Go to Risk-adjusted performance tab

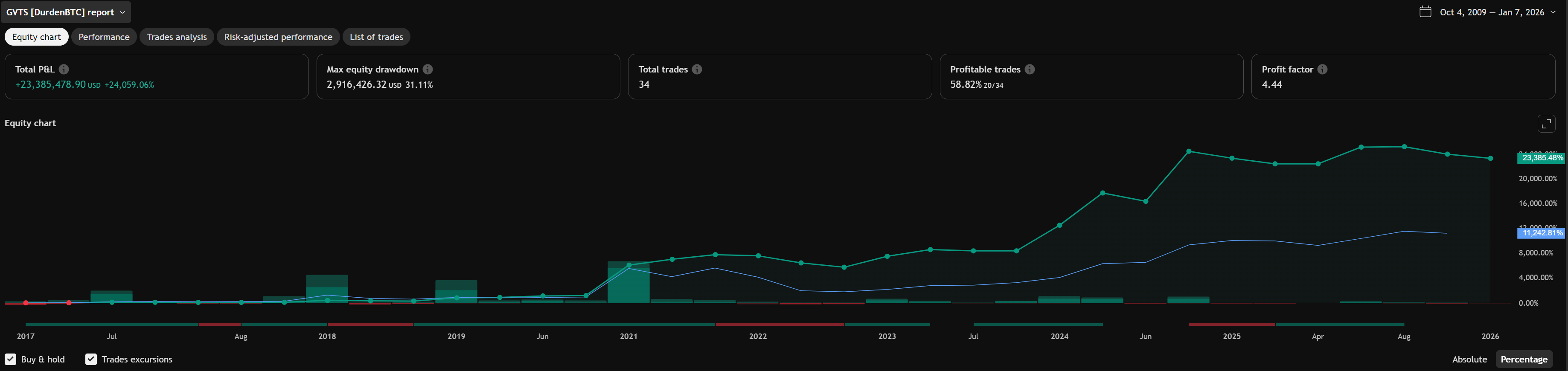coord(278,37)
